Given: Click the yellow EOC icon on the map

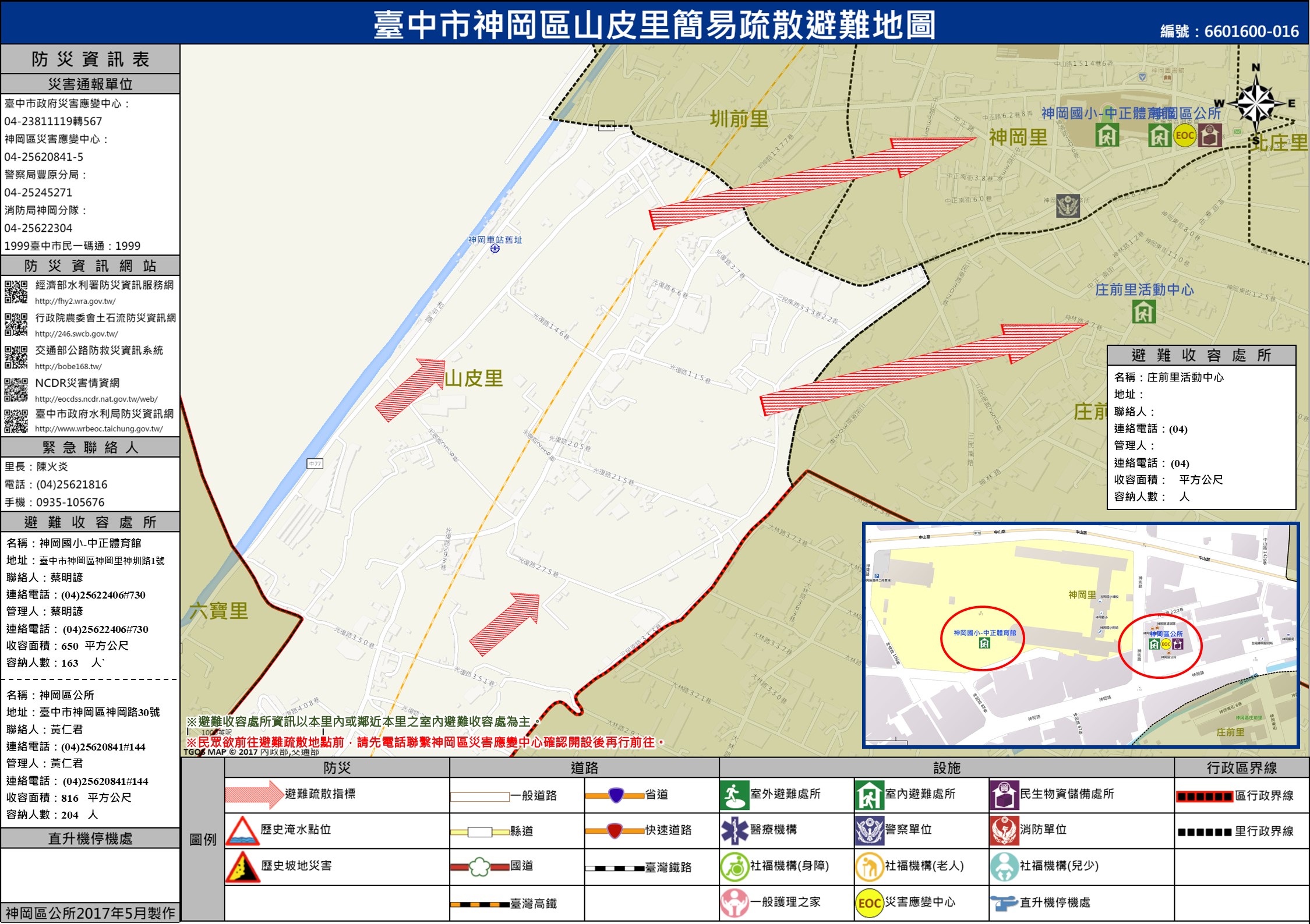Looking at the screenshot, I should point(1184,136).
